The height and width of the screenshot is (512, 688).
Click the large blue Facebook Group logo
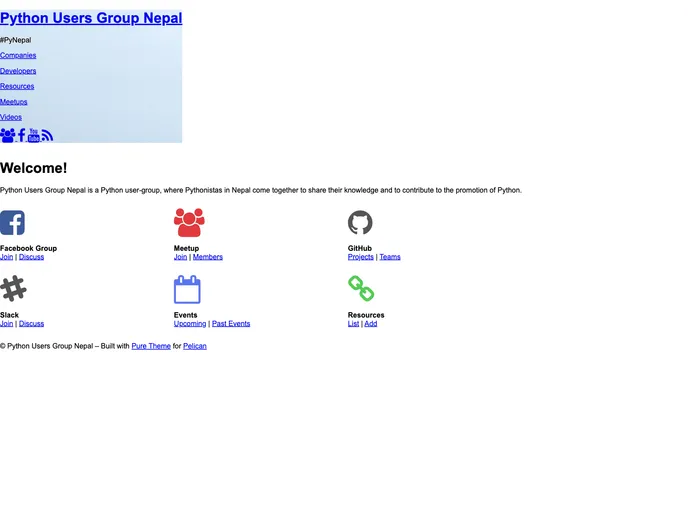tap(12, 223)
